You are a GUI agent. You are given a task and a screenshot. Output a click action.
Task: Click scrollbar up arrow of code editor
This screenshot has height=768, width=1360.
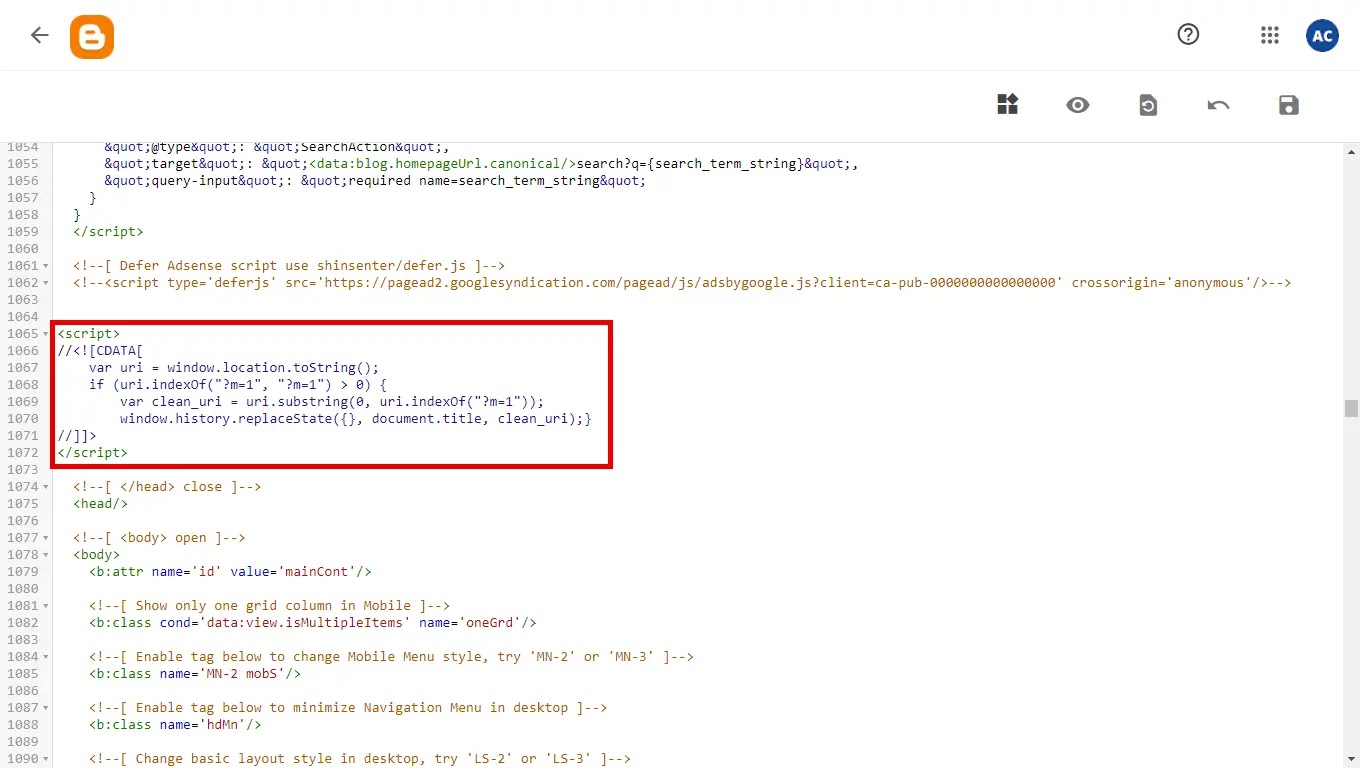(1351, 152)
